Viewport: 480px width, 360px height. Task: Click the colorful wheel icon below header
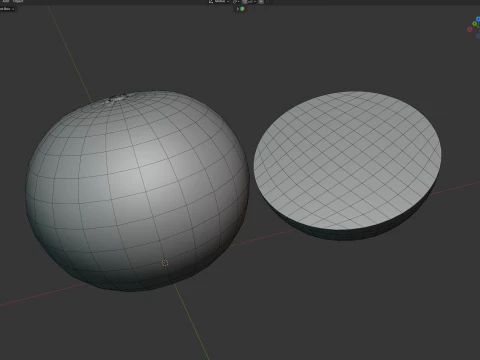(x=242, y=9)
